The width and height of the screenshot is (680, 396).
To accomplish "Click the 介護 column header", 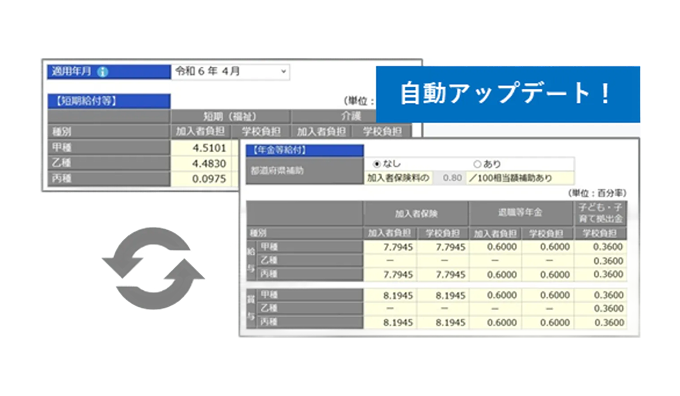I will click(351, 116).
